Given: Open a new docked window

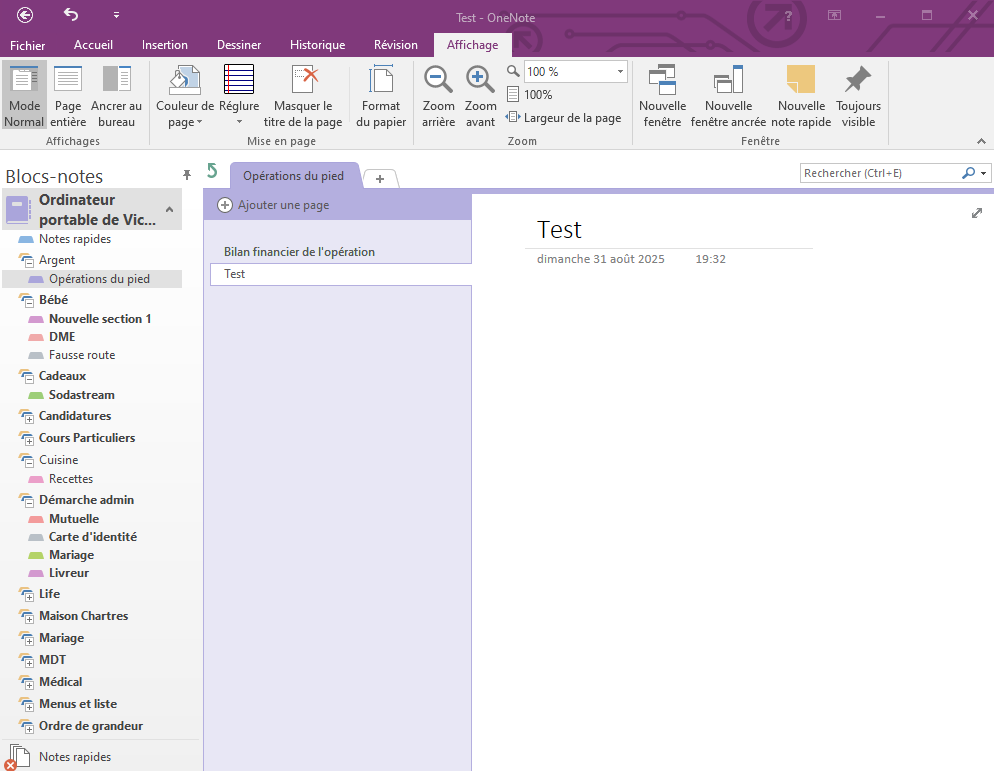Looking at the screenshot, I should tap(728, 96).
